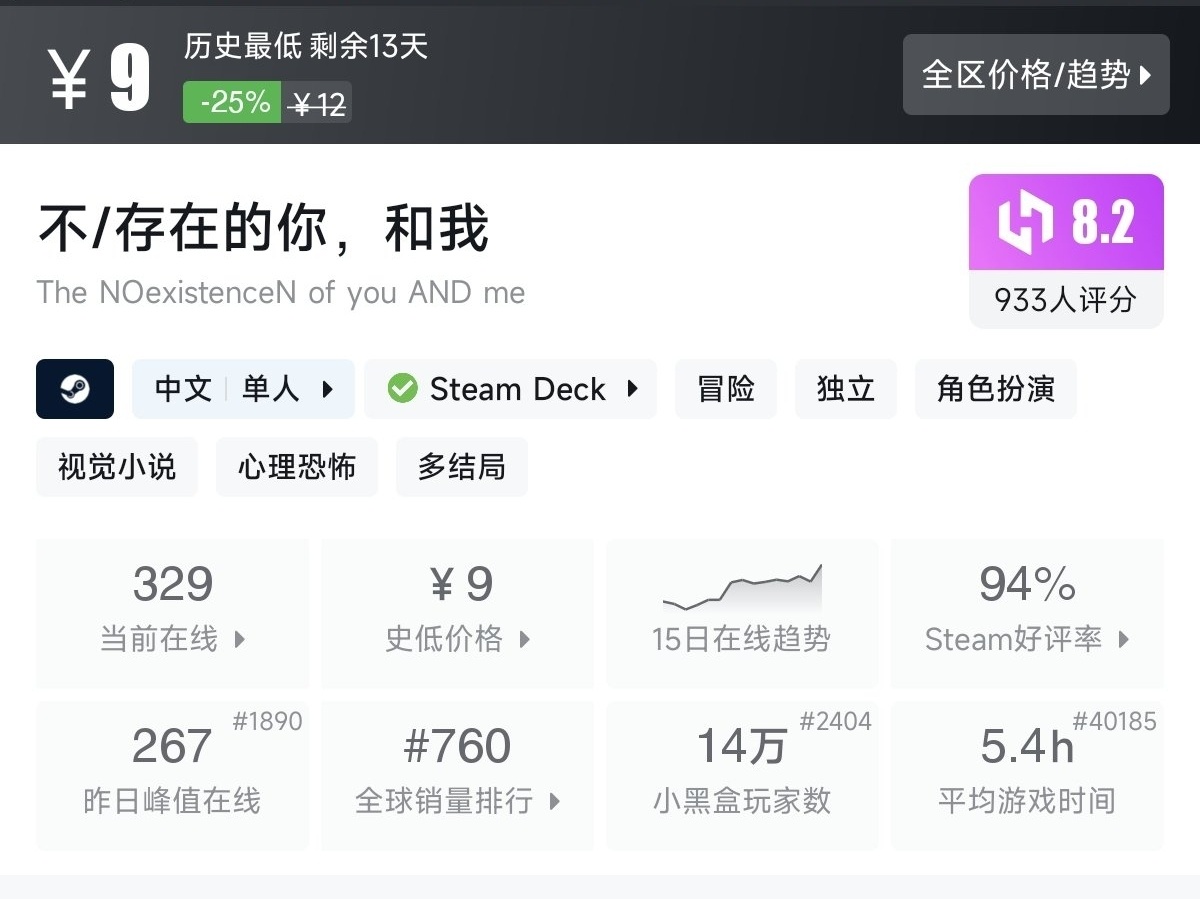Select the Role-playing (角色扮演) tag

995,389
